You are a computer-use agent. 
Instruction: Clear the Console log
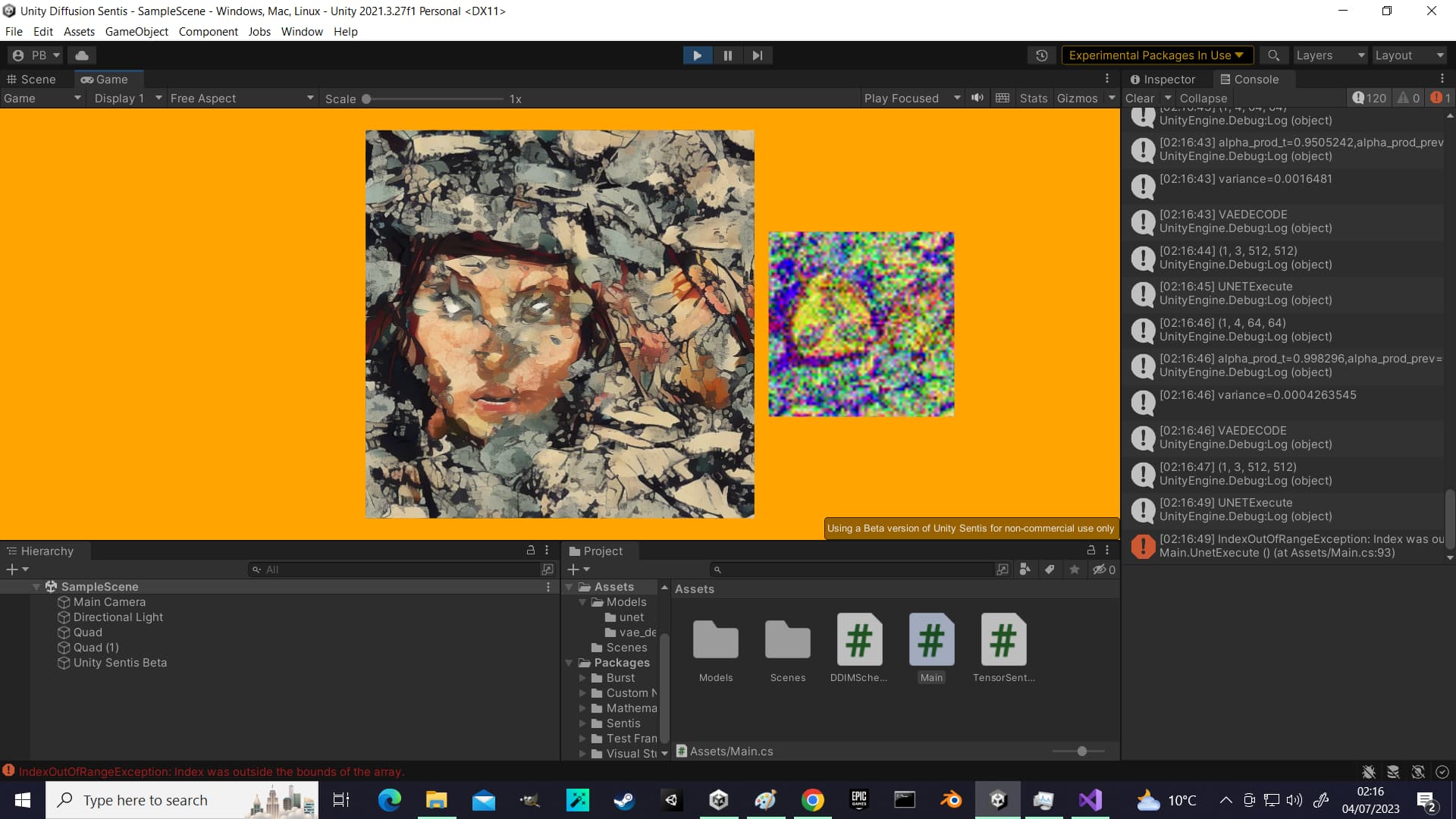click(x=1140, y=98)
